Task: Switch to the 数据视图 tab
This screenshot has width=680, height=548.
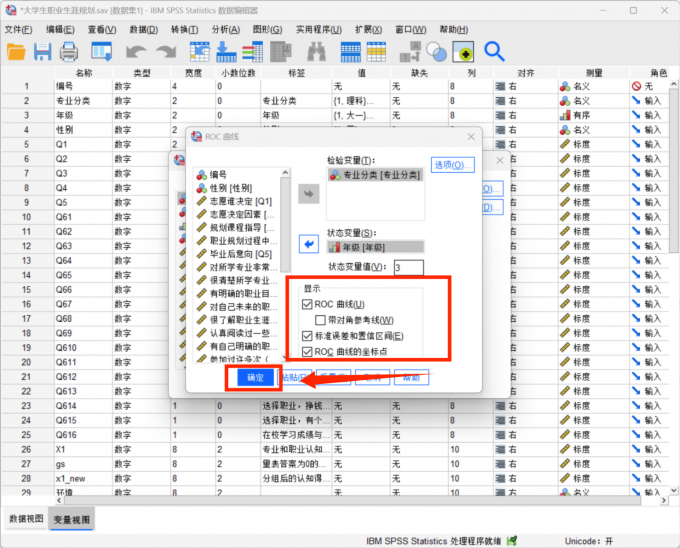Action: [x=26, y=519]
